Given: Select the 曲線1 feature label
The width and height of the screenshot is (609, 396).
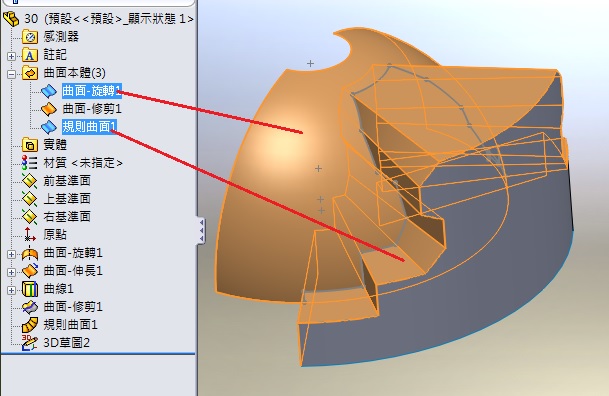Looking at the screenshot, I should click(x=58, y=288).
